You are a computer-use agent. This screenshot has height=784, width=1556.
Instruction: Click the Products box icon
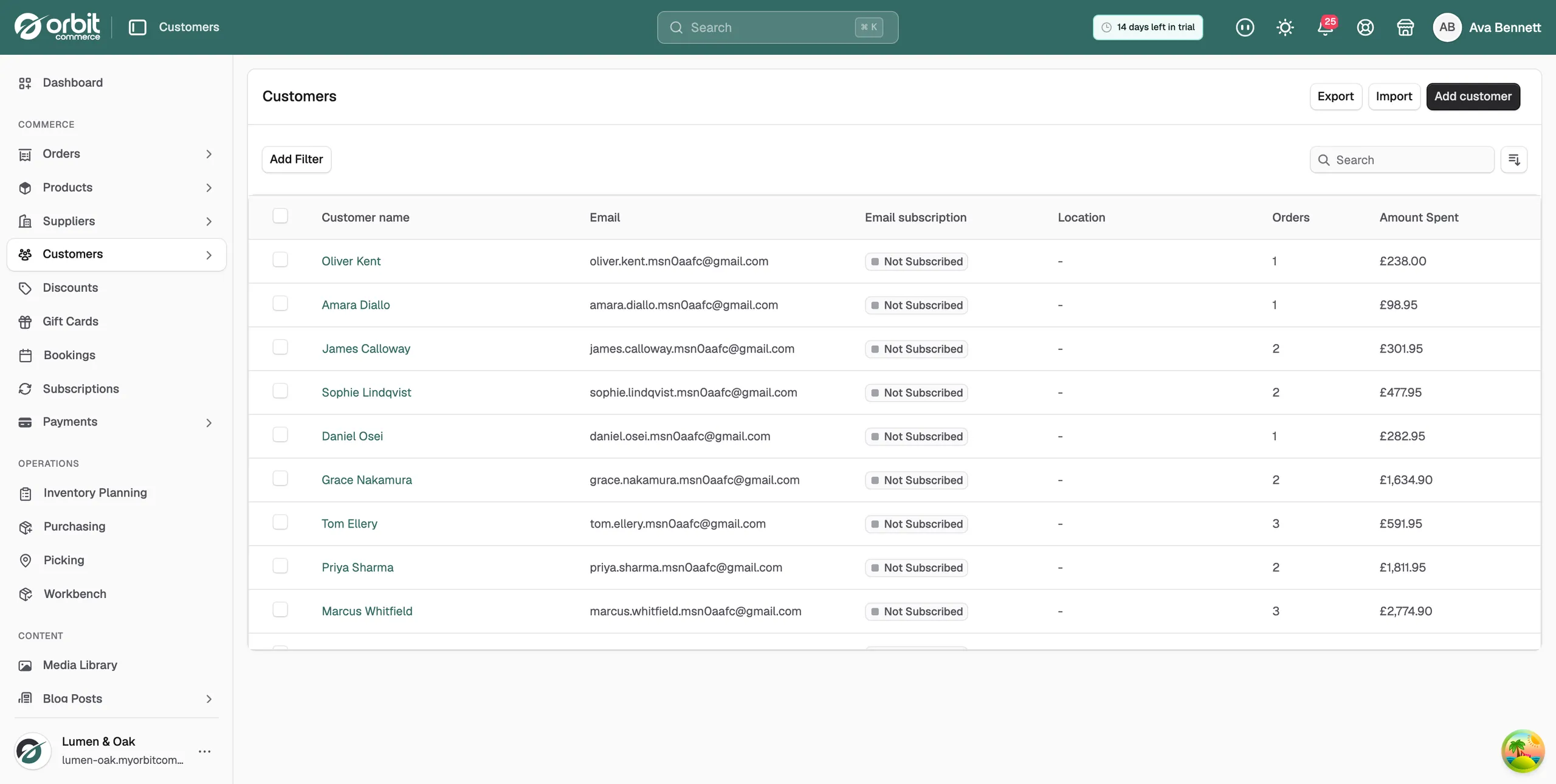point(25,188)
